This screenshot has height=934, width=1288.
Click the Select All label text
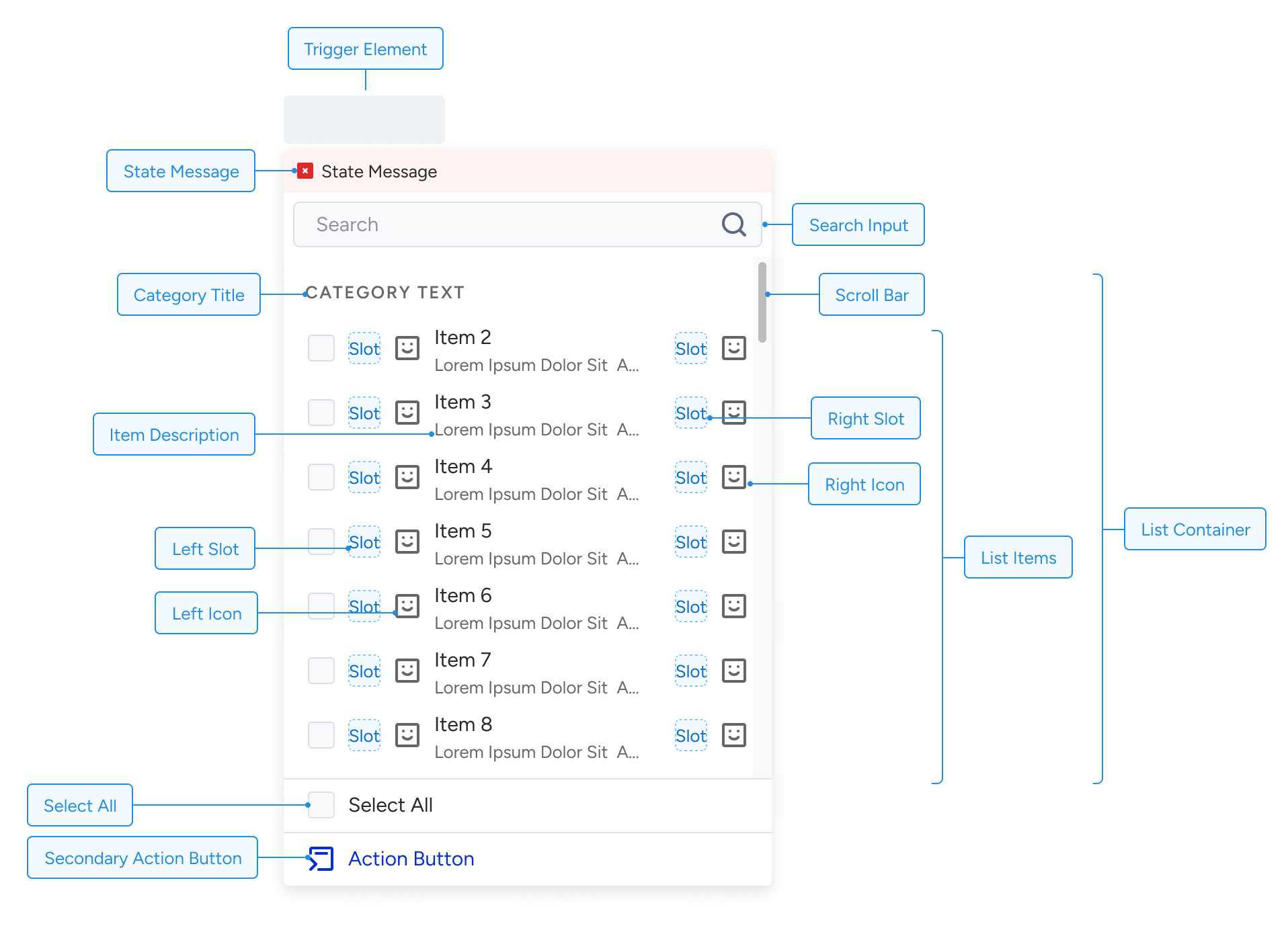(390, 805)
